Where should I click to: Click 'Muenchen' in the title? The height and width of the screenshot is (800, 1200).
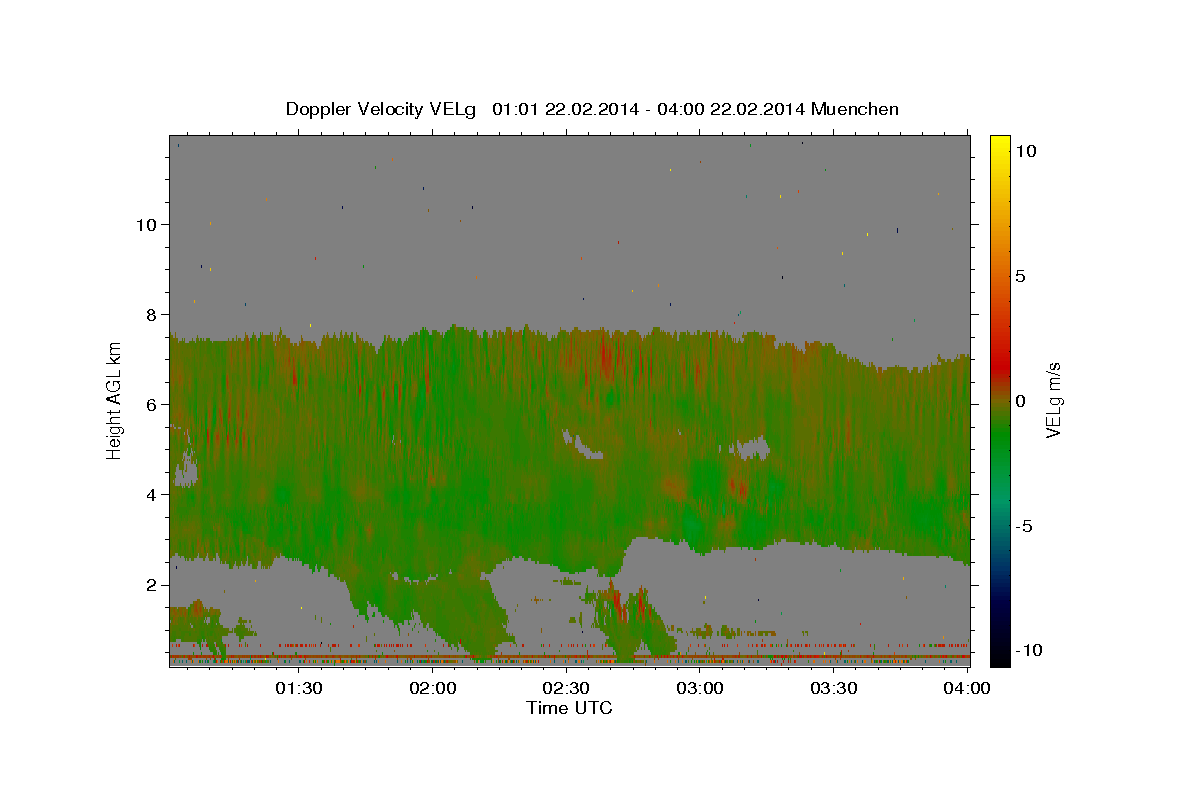pos(855,109)
